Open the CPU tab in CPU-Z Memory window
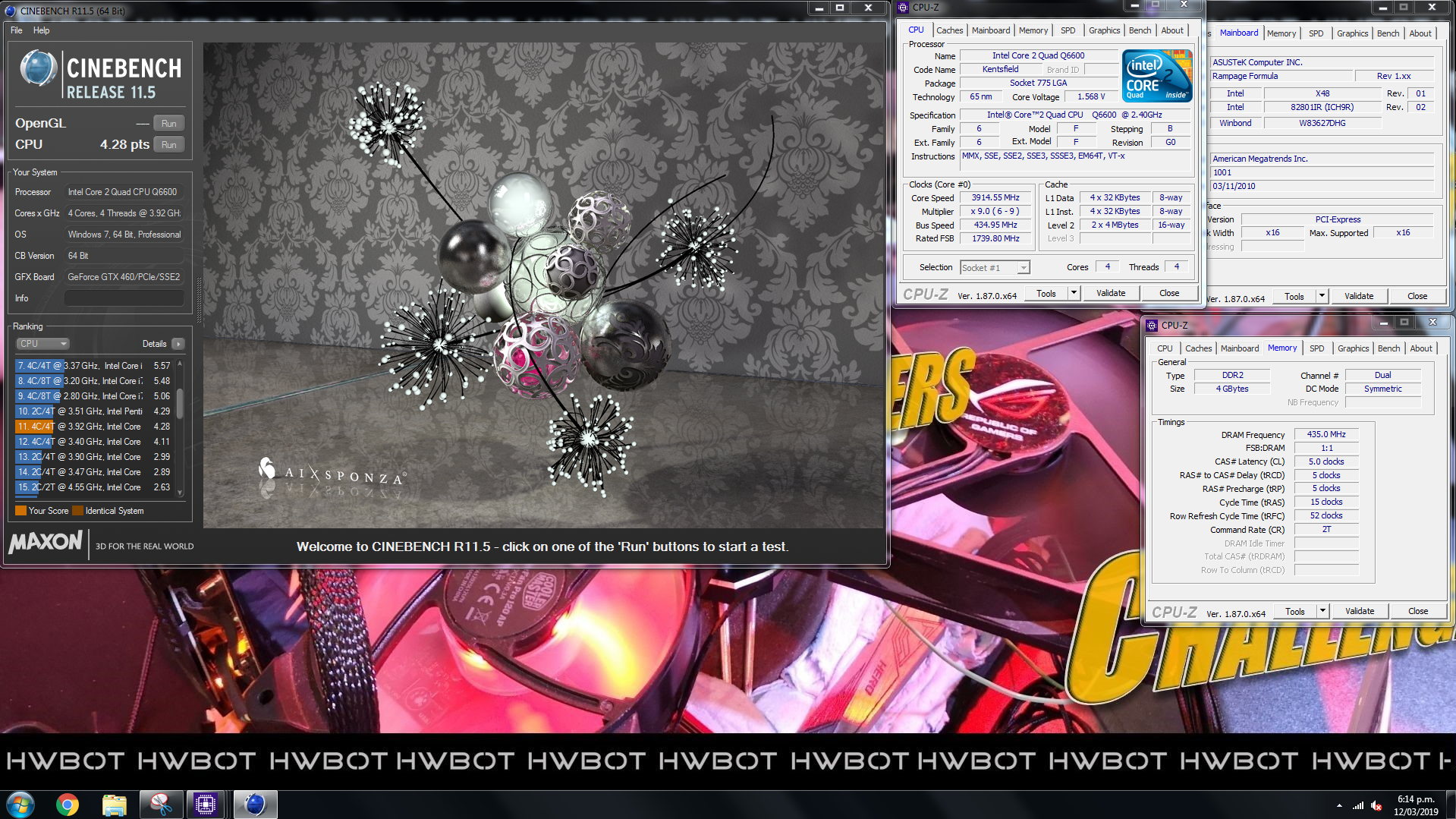Screen dimensions: 1456x819 click(1165, 348)
